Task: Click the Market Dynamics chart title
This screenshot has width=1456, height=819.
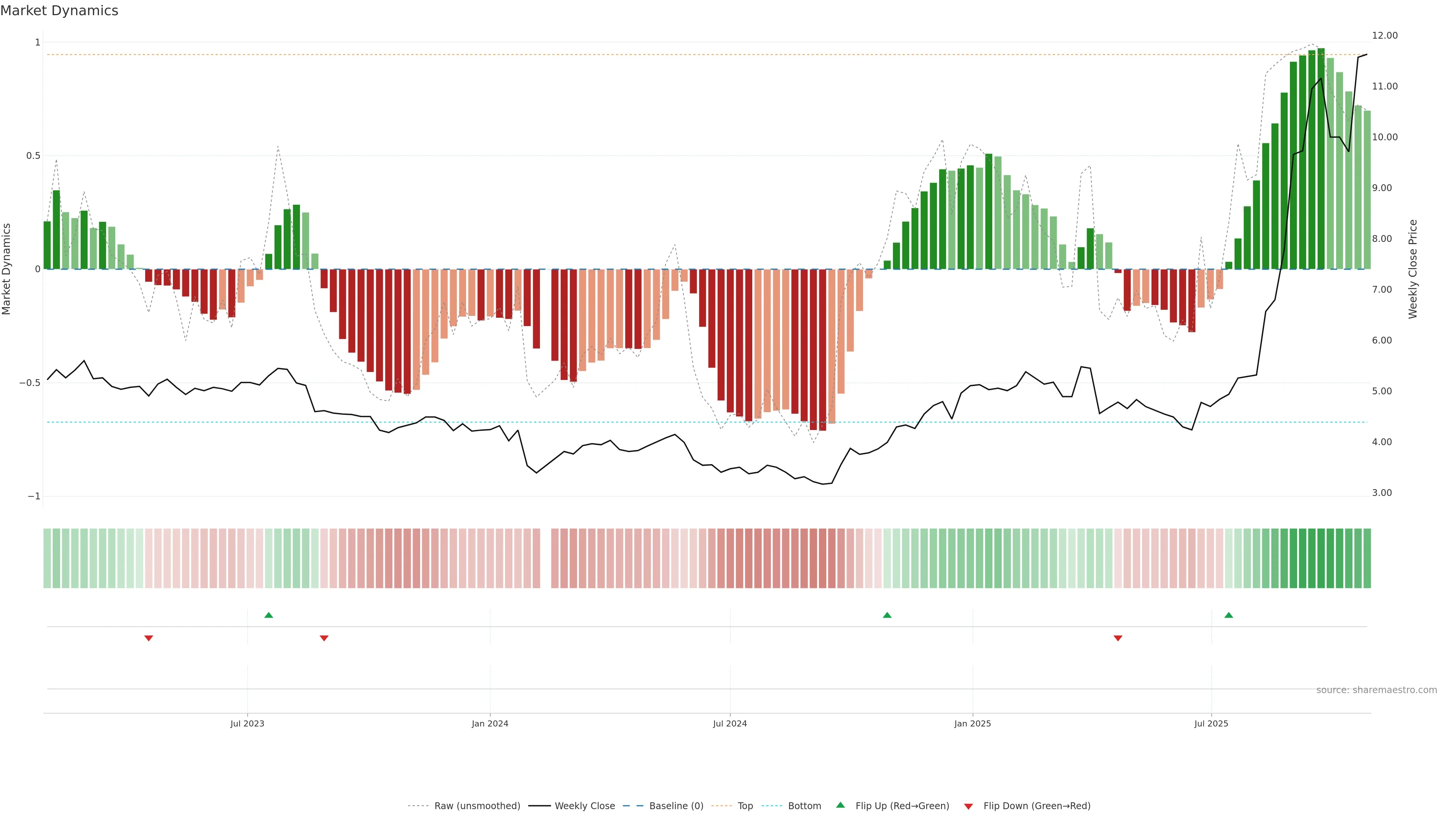Action: [x=60, y=11]
